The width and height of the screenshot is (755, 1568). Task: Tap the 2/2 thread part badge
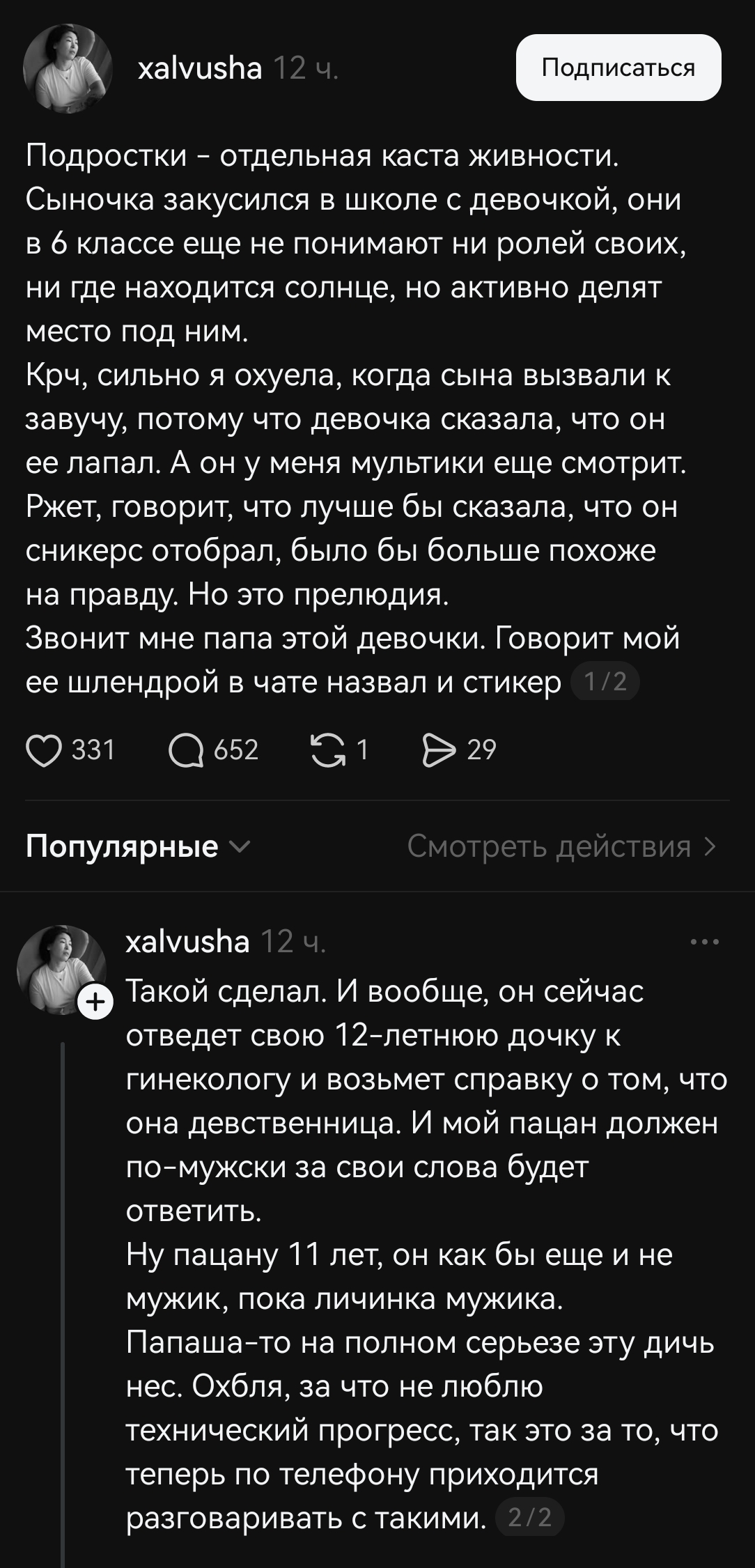(529, 1517)
